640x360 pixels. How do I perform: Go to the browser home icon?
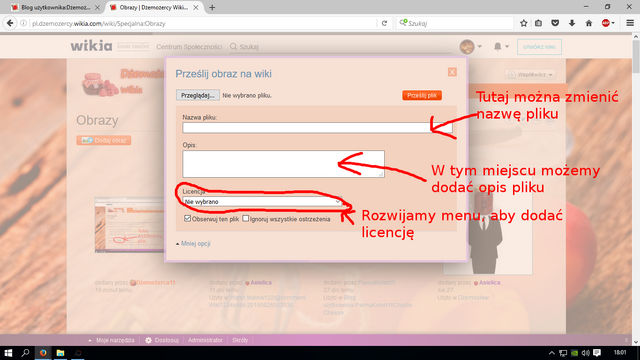pos(589,23)
